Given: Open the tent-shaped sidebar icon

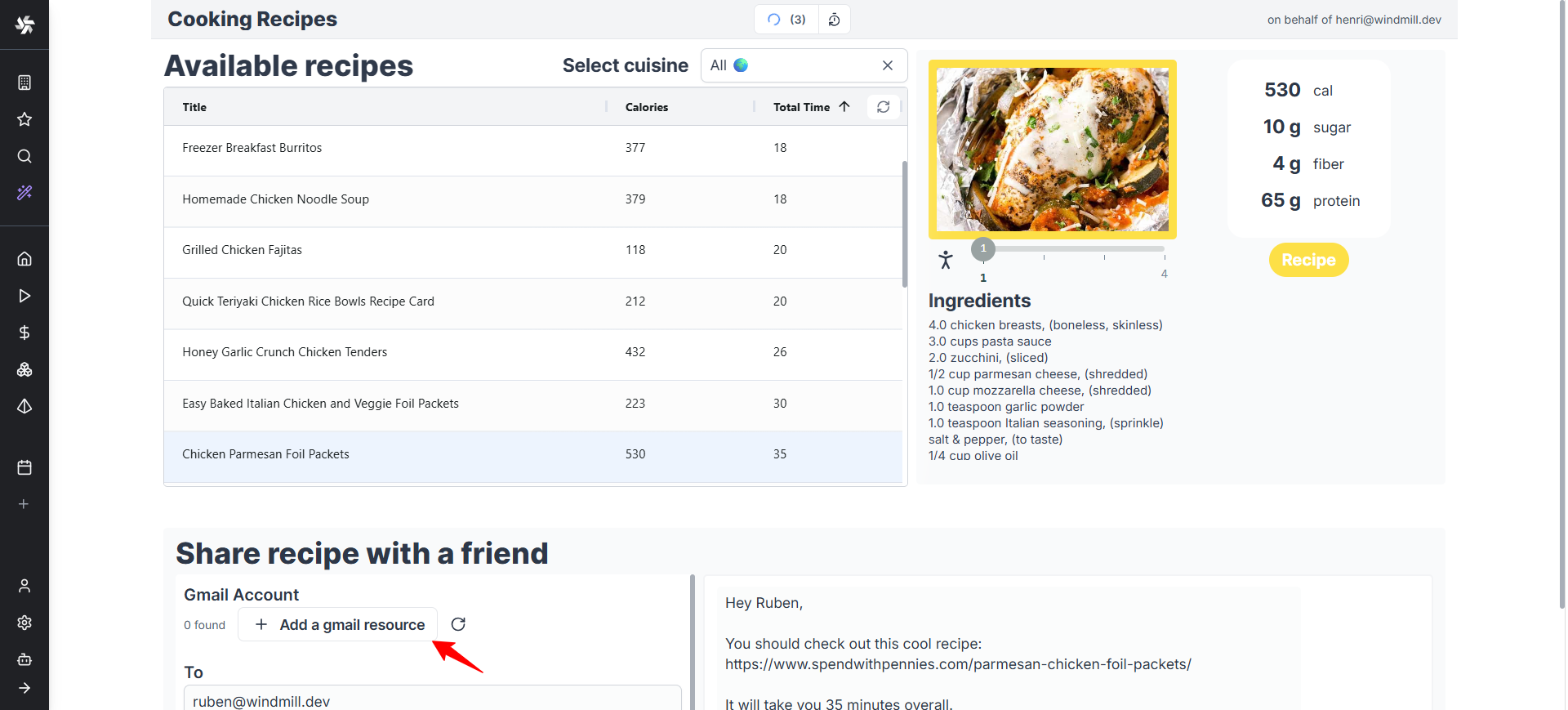Looking at the screenshot, I should pyautogui.click(x=24, y=406).
